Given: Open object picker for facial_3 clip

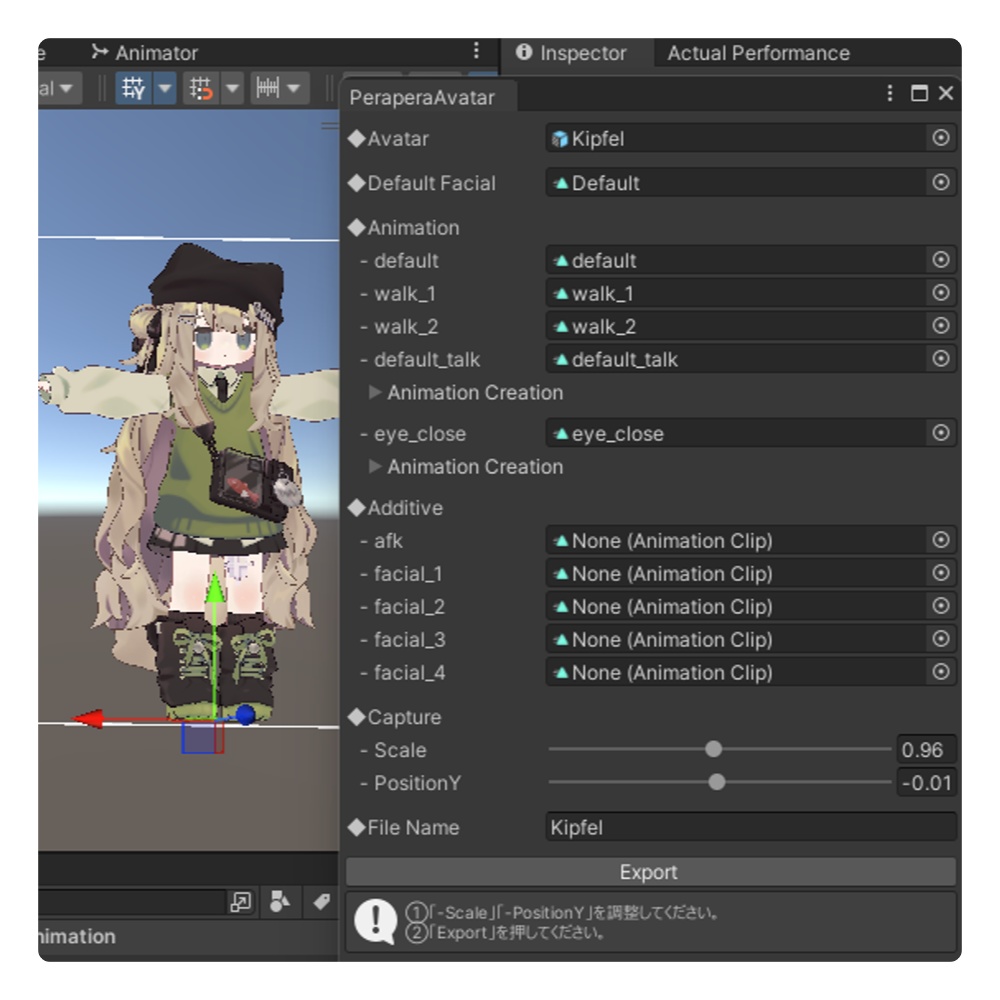Looking at the screenshot, I should [941, 639].
